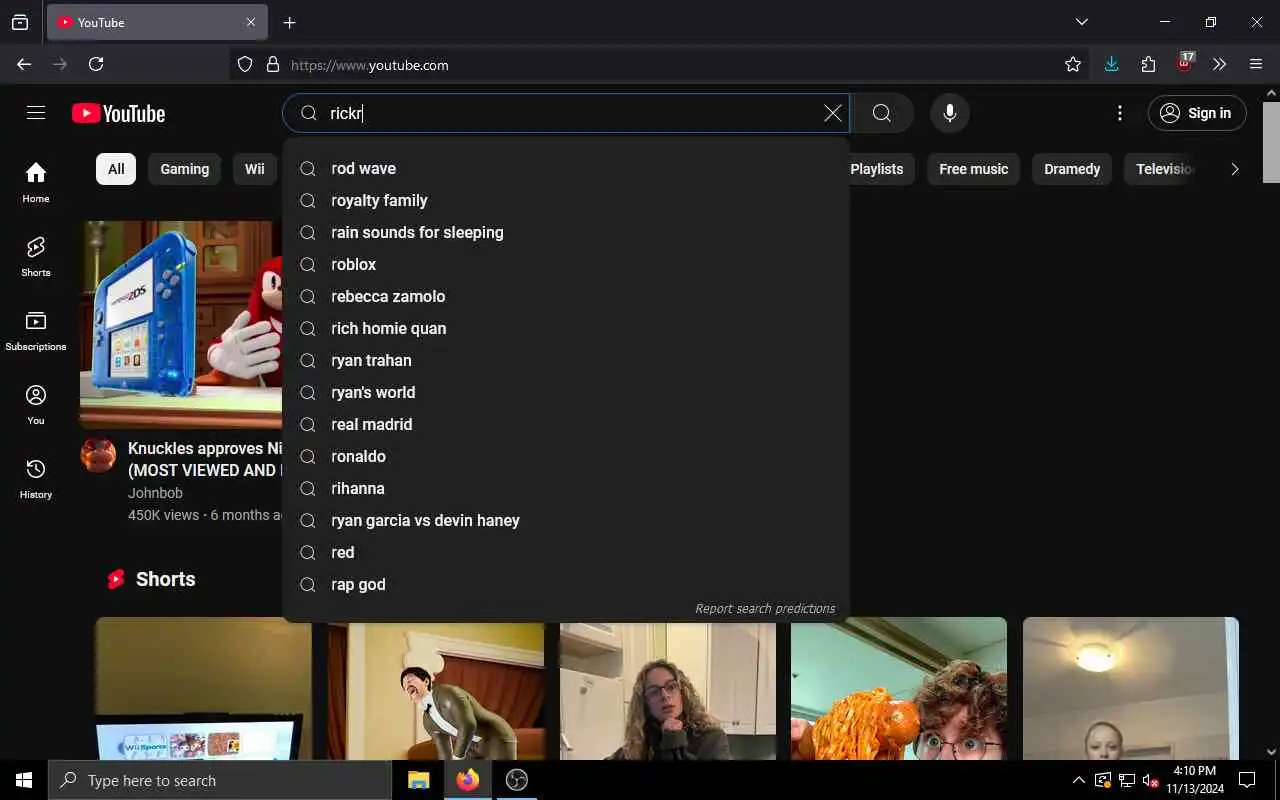Screen dimensions: 1280x800
Task: Open a new browser tab
Action: click(289, 22)
